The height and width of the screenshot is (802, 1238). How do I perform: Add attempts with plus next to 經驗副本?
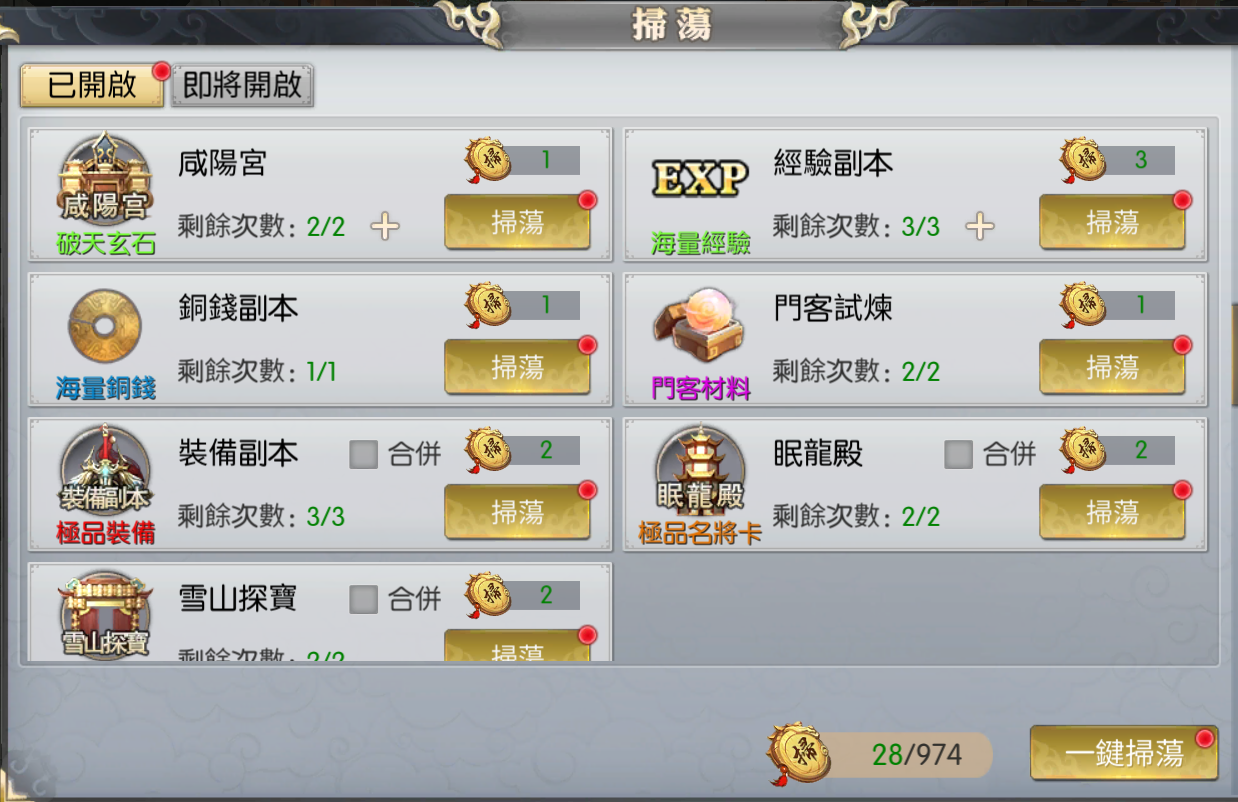980,227
